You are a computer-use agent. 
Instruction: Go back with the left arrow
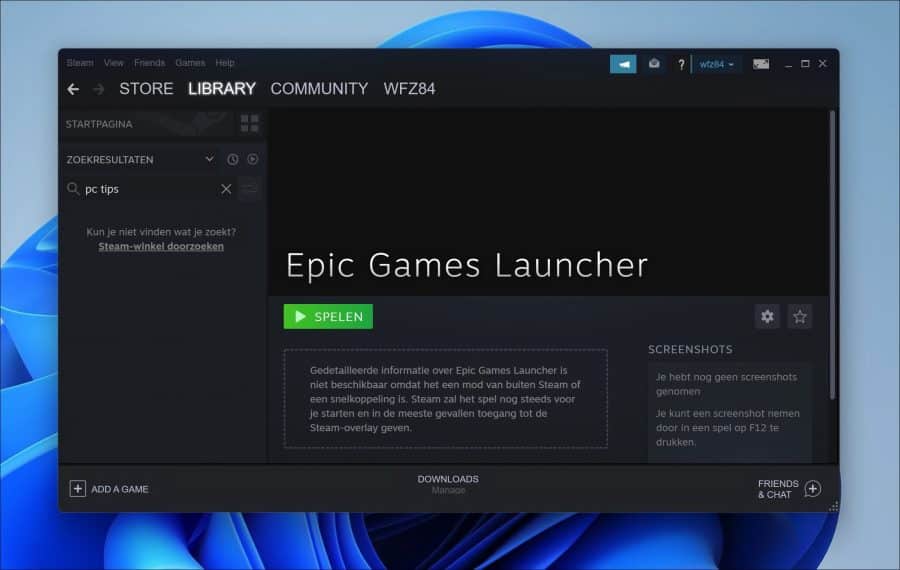pyautogui.click(x=73, y=89)
